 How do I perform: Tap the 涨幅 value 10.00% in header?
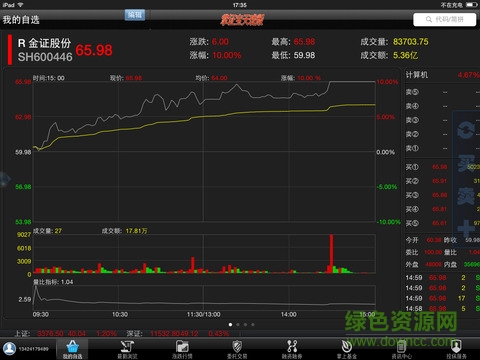tap(227, 55)
